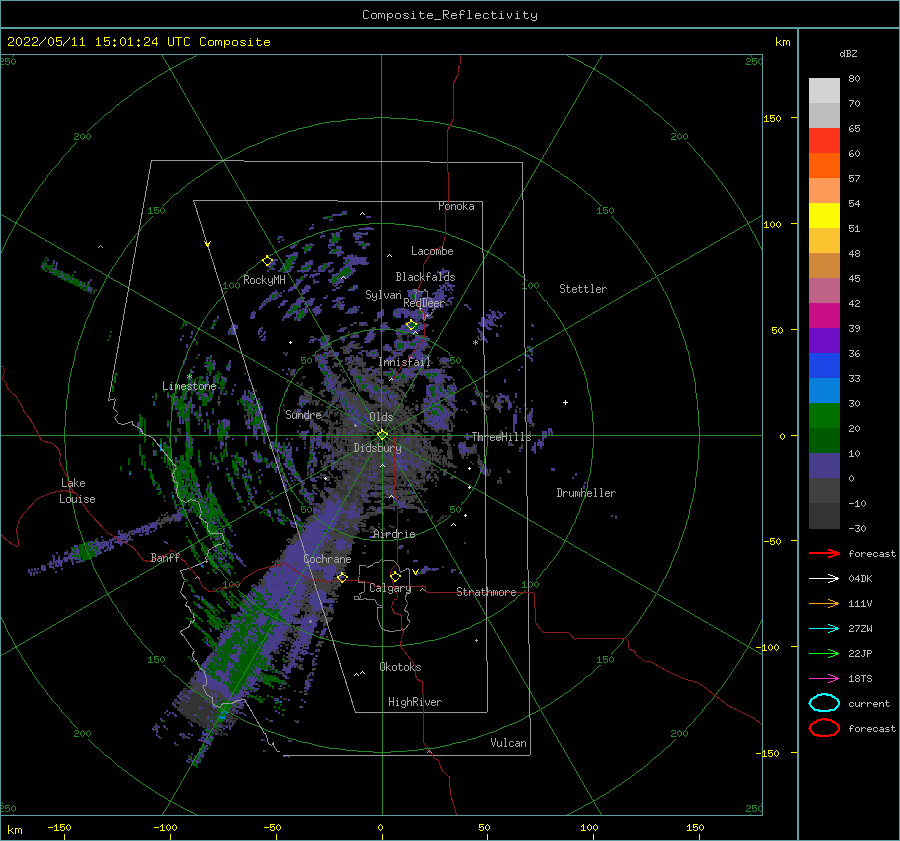Click the white asterisk marker above Limestone
Image resolution: width=900 pixels, height=841 pixels.
tap(189, 377)
